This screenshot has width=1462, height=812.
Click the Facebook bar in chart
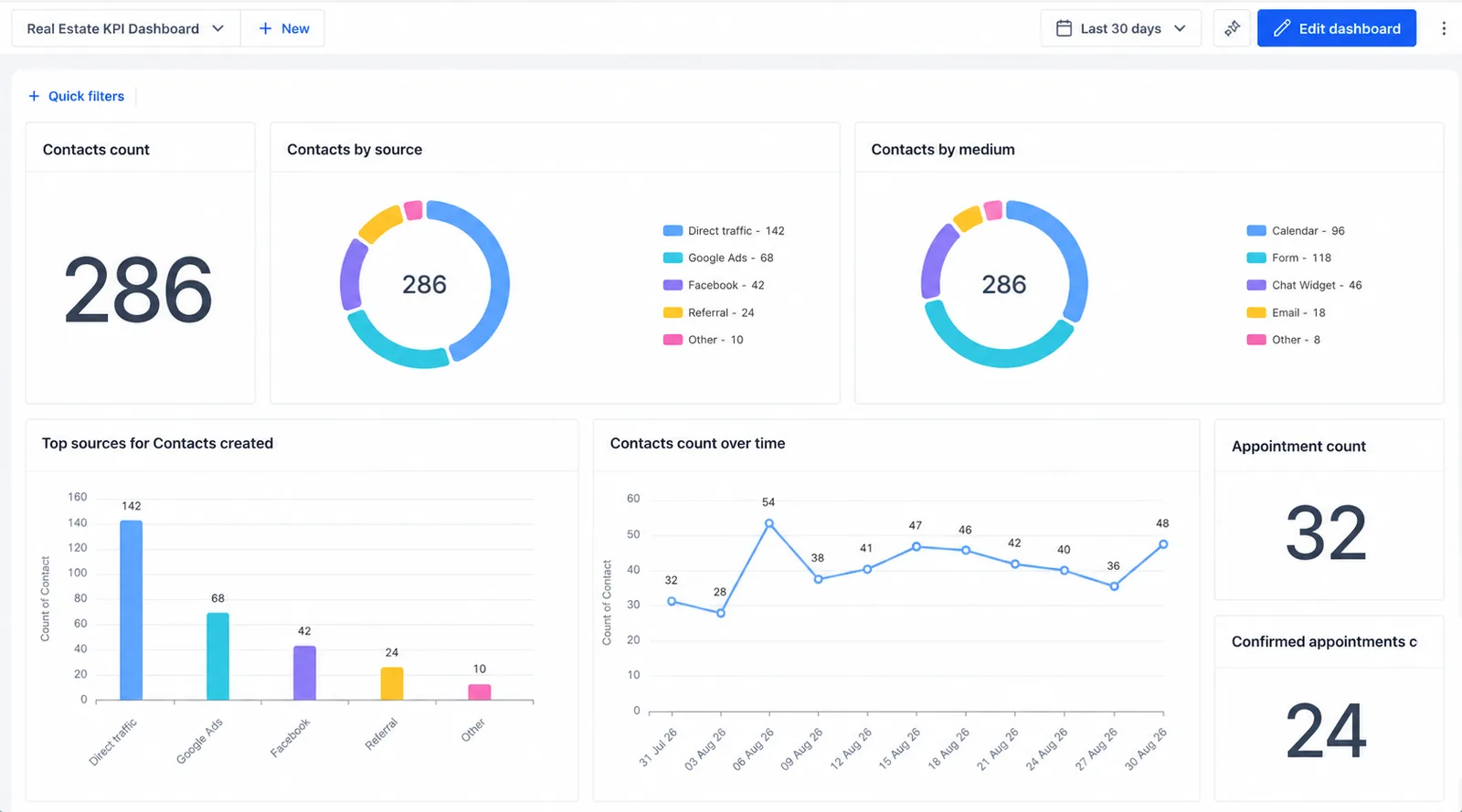[x=304, y=673]
